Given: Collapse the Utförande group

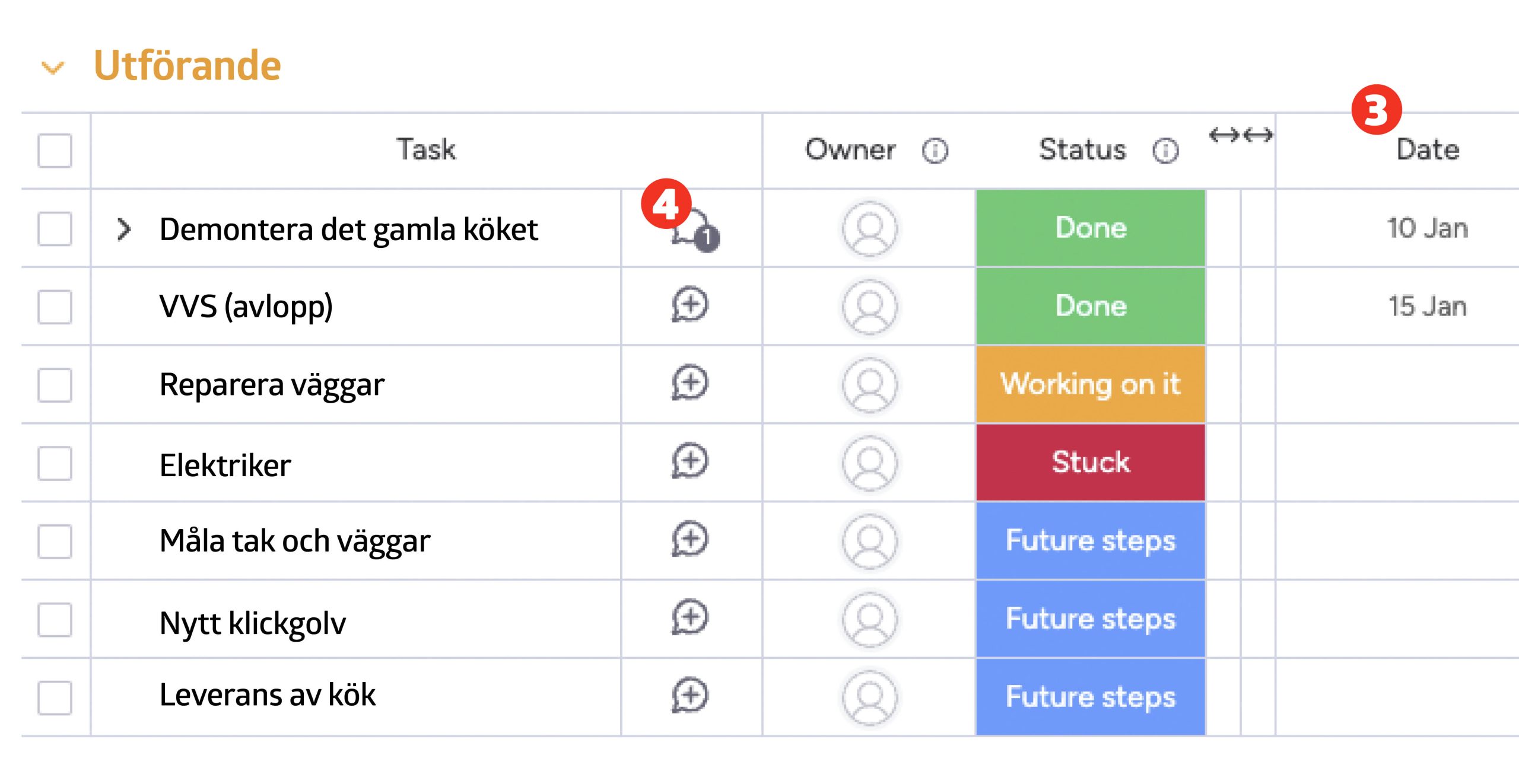Looking at the screenshot, I should pos(52,68).
